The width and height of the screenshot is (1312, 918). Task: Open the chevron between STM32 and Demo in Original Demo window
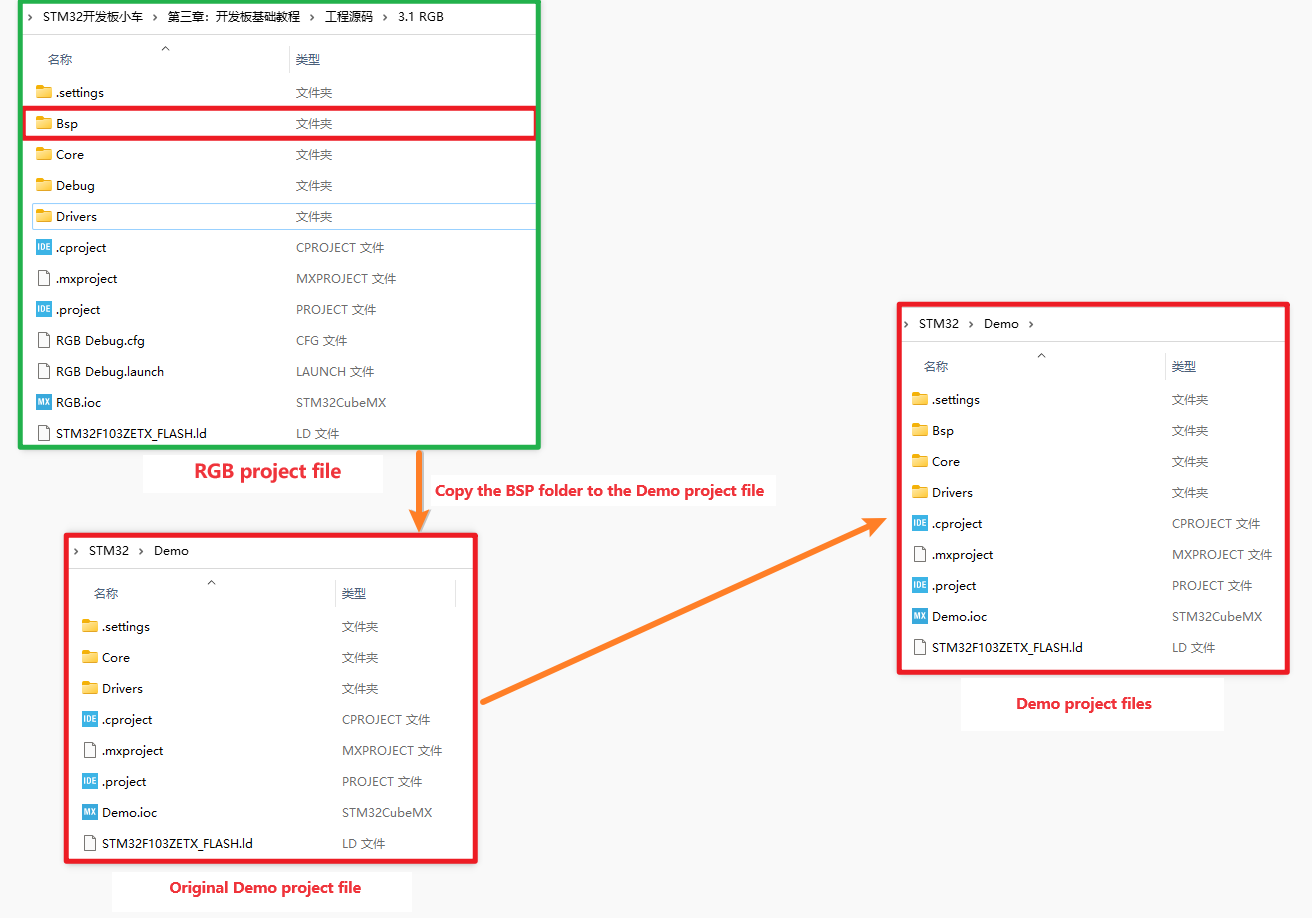tap(141, 551)
